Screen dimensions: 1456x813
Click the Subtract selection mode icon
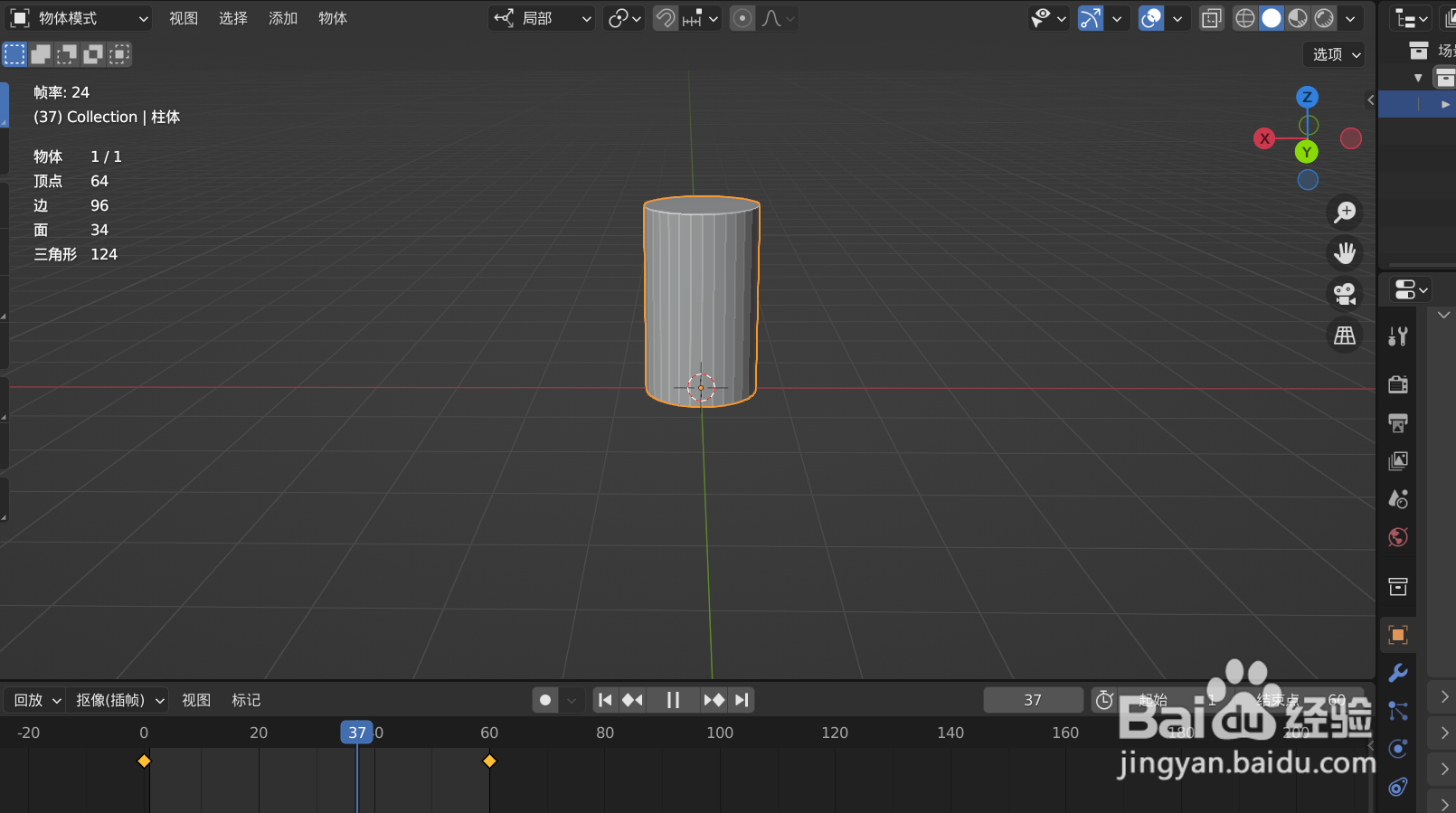click(67, 54)
